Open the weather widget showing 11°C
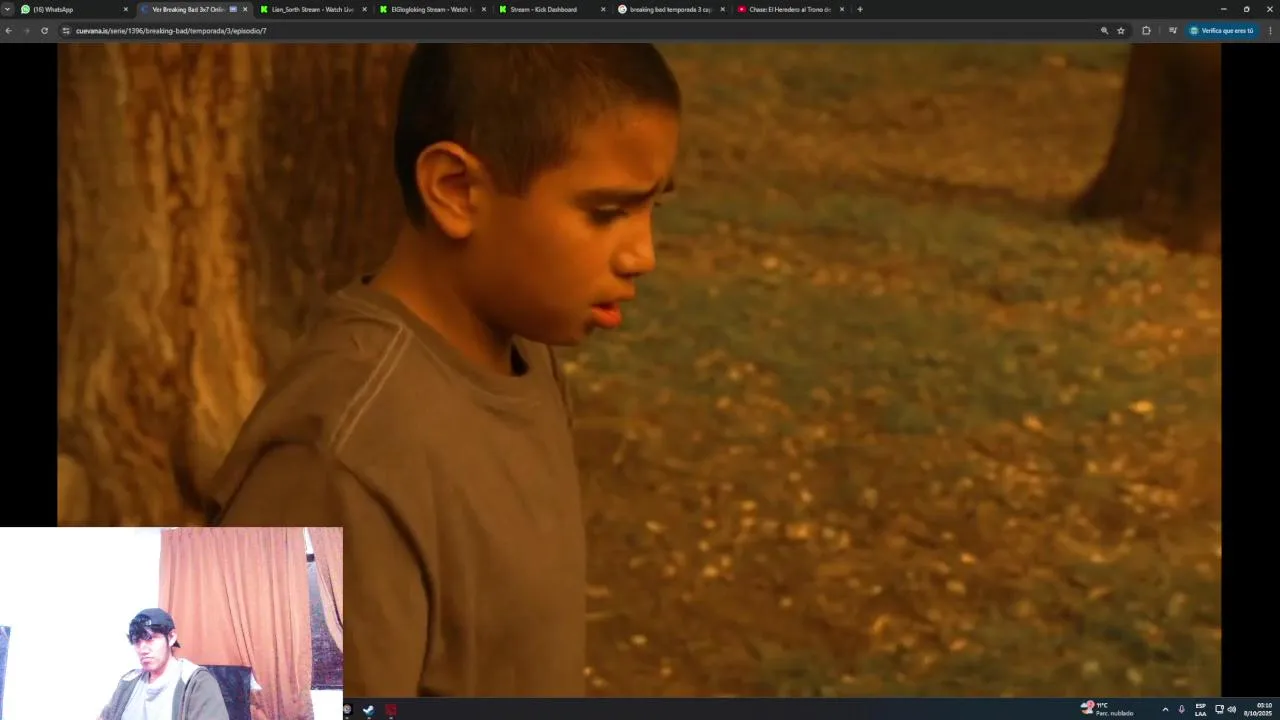This screenshot has width=1280, height=720. 1108,709
